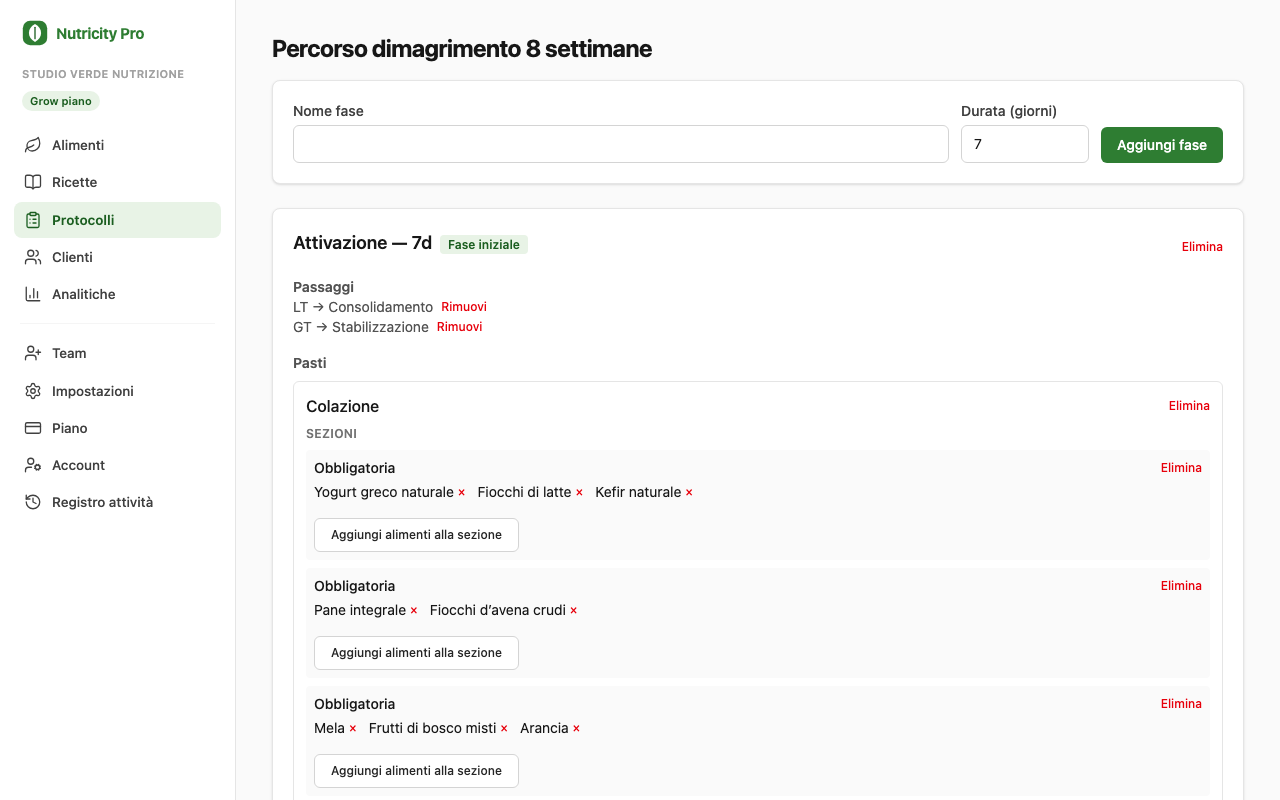Remove Mela with its ×
This screenshot has width=1280, height=800.
353,729
